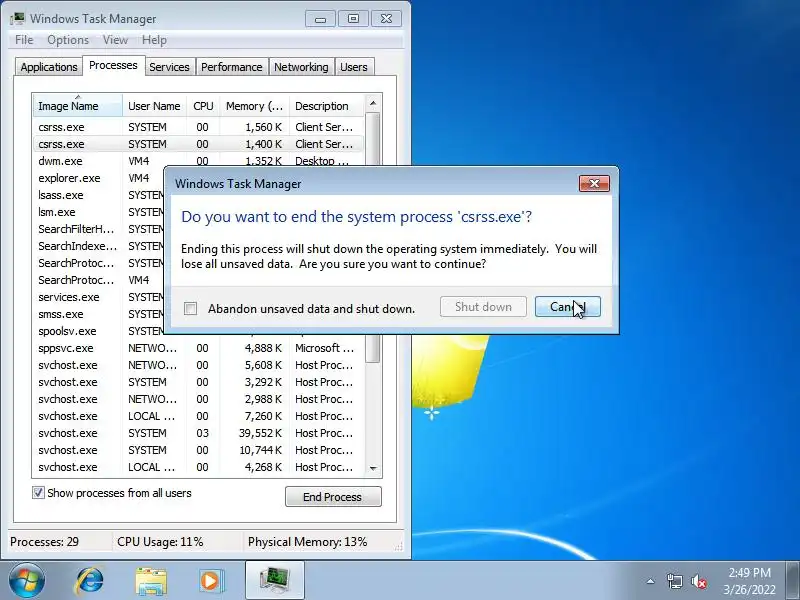Select svchost.exe row using 3,292 K
Viewport: 800px width, 600px height.
pos(199,382)
